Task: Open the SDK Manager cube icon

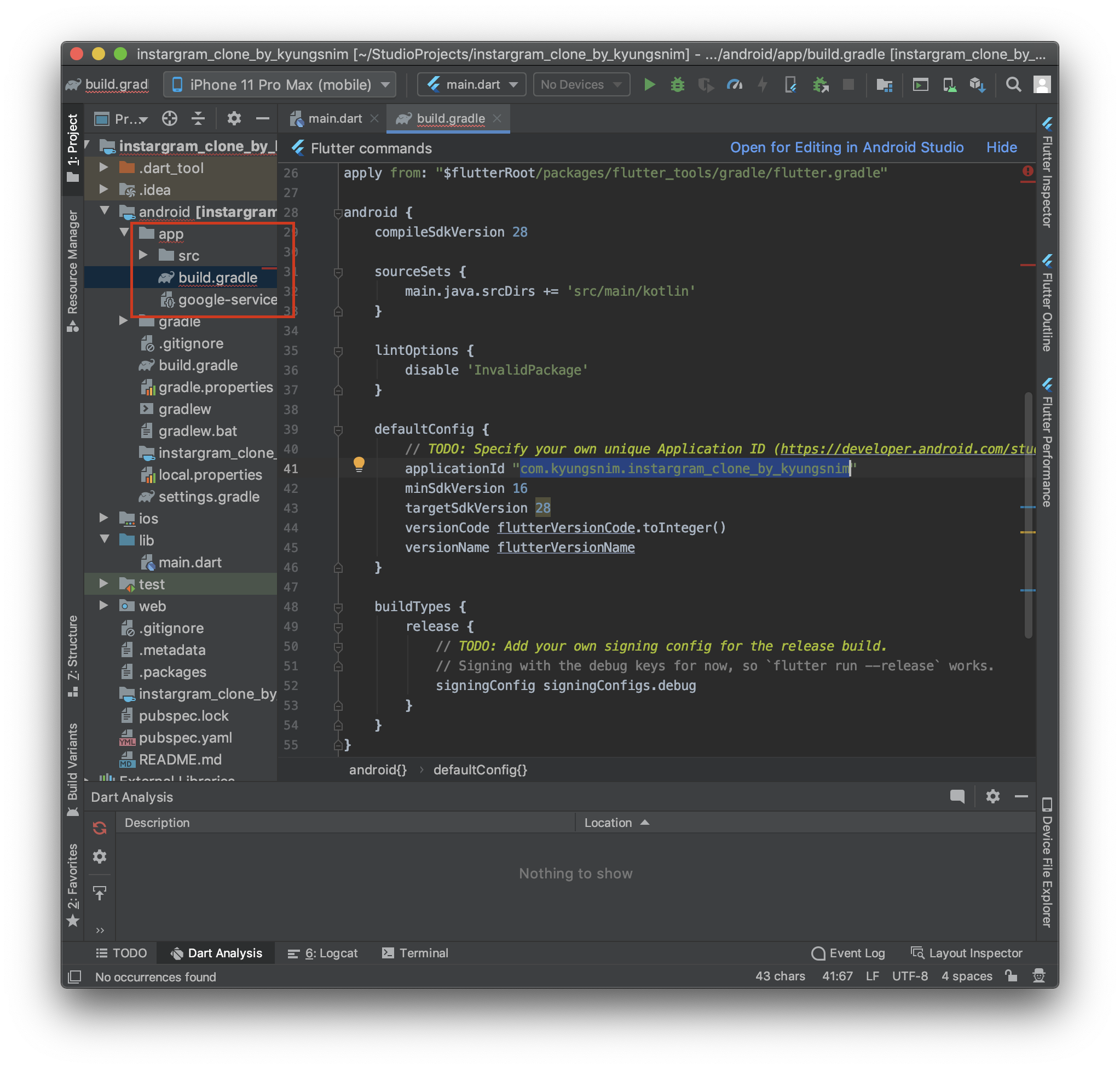Action: [977, 85]
